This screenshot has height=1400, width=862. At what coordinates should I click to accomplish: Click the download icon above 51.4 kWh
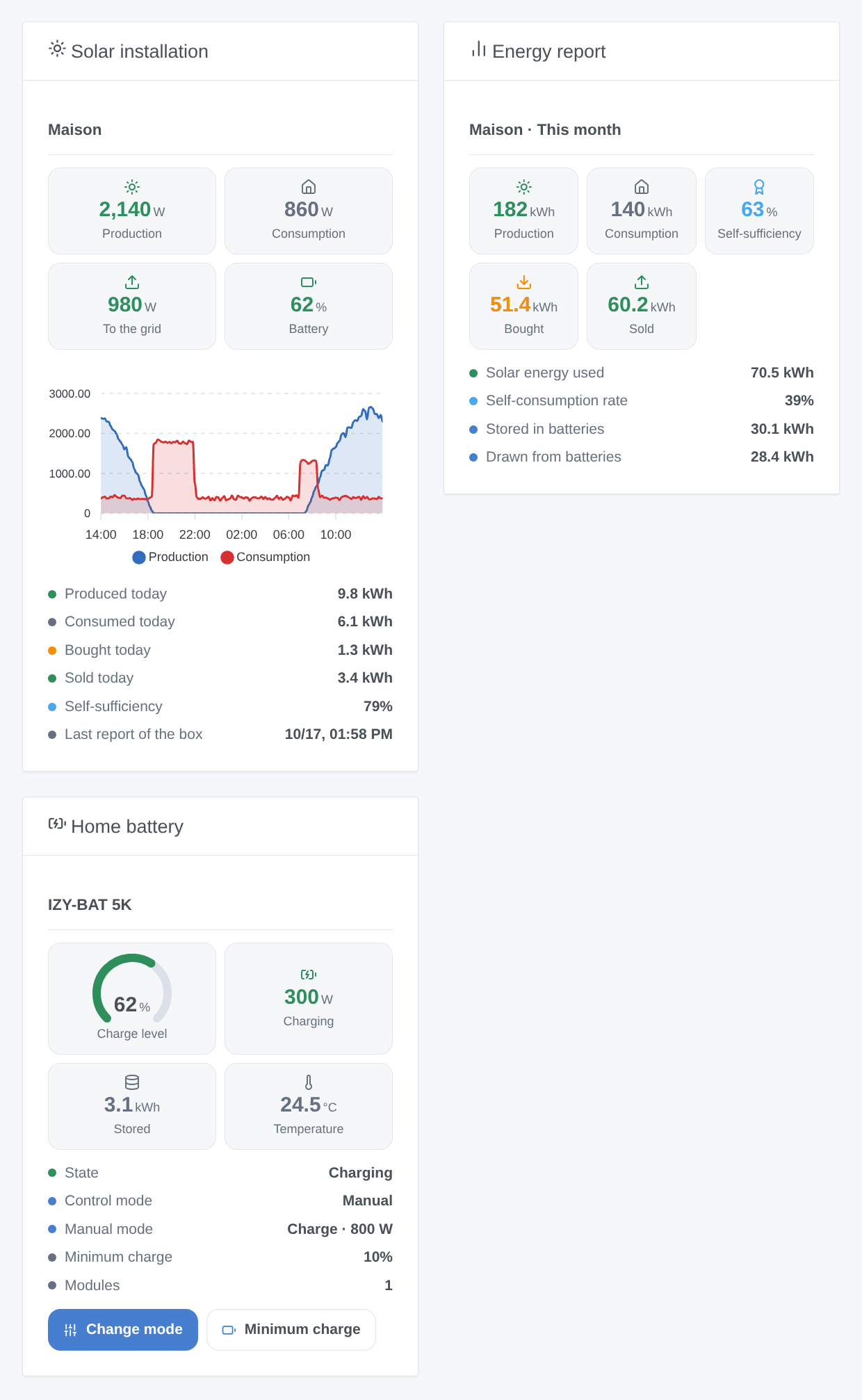pos(524,282)
